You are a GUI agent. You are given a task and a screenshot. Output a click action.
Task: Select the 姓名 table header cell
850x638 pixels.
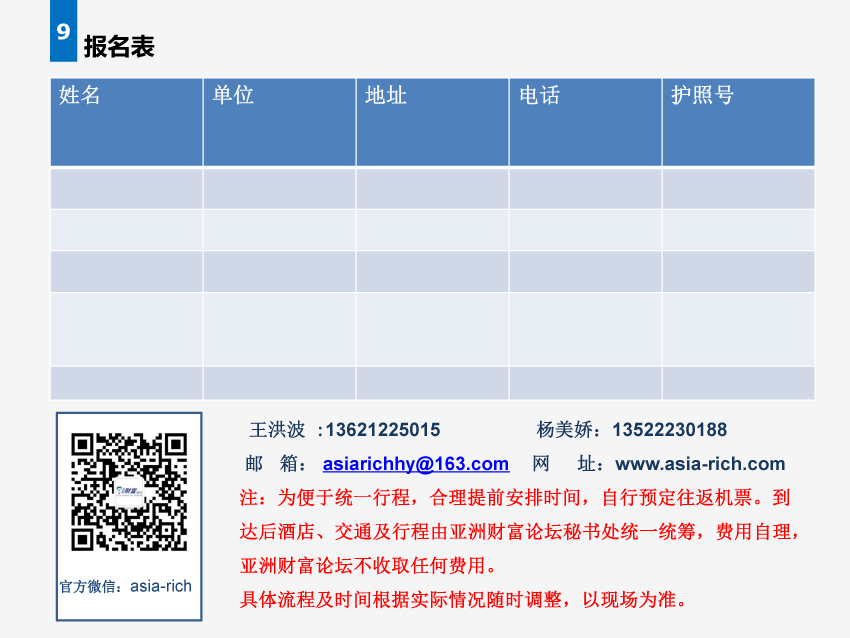(126, 122)
